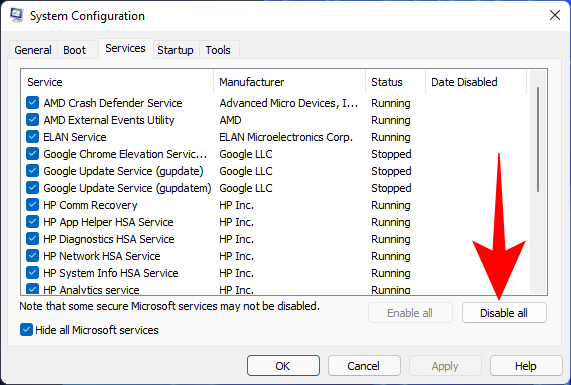
Task: Select HP System Info HSA Service text
Action: (111, 273)
